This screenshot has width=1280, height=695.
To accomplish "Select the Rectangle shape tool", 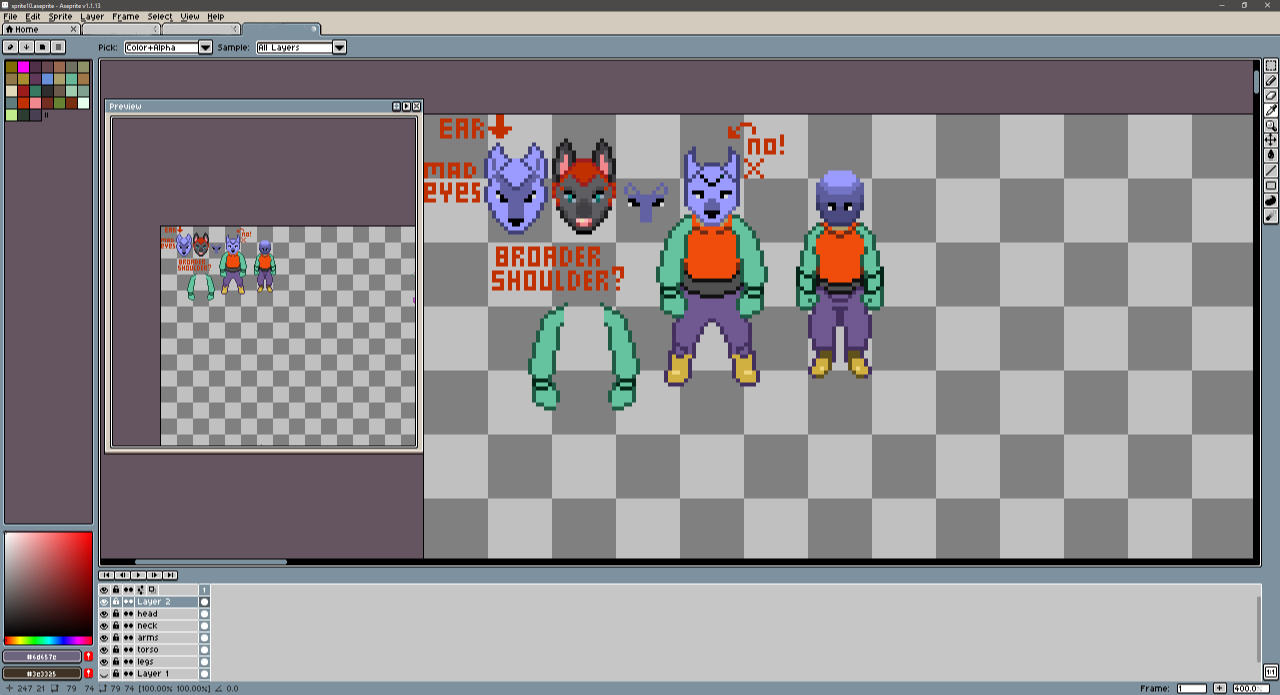I will coord(1271,186).
